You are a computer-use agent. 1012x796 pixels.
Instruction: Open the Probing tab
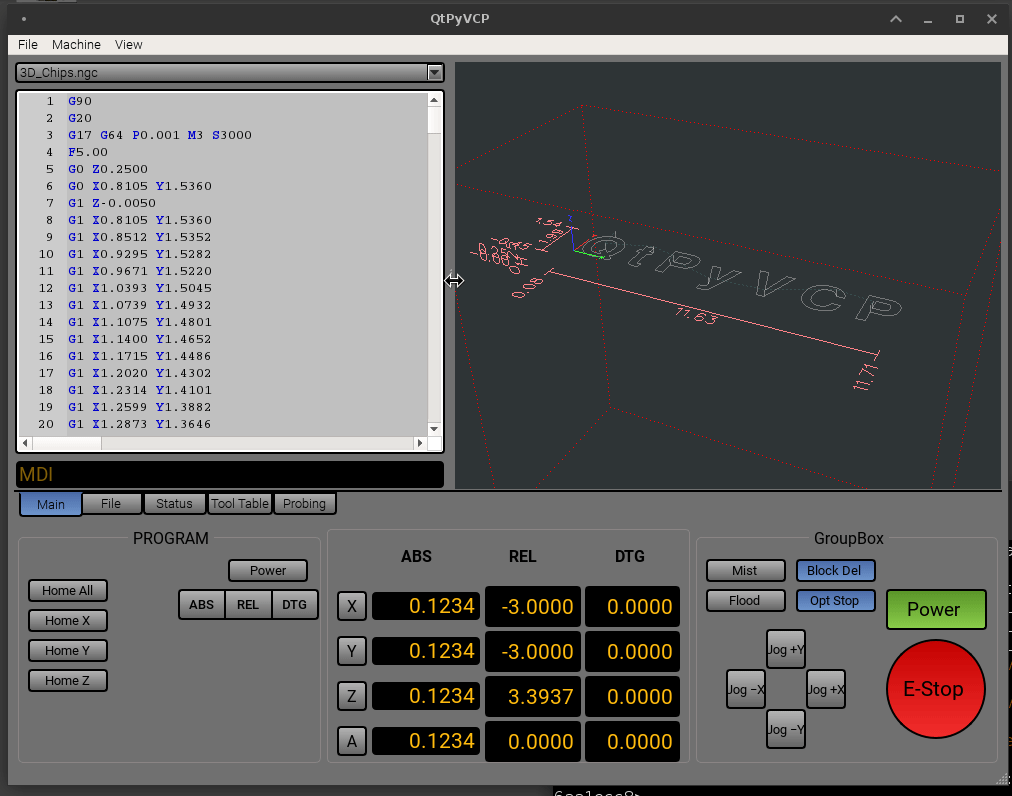point(305,504)
